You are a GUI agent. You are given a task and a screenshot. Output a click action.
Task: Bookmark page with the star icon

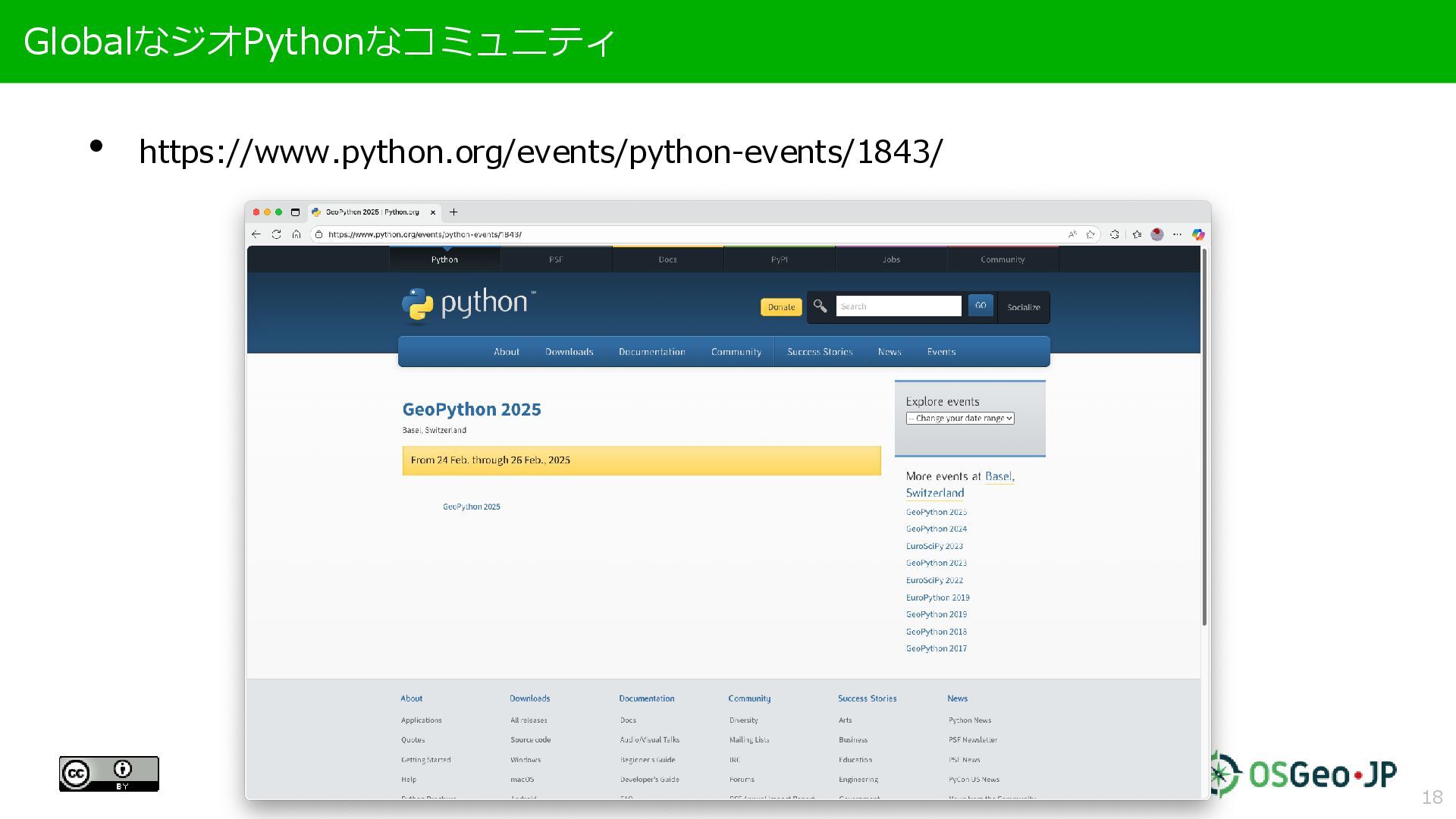point(1090,234)
